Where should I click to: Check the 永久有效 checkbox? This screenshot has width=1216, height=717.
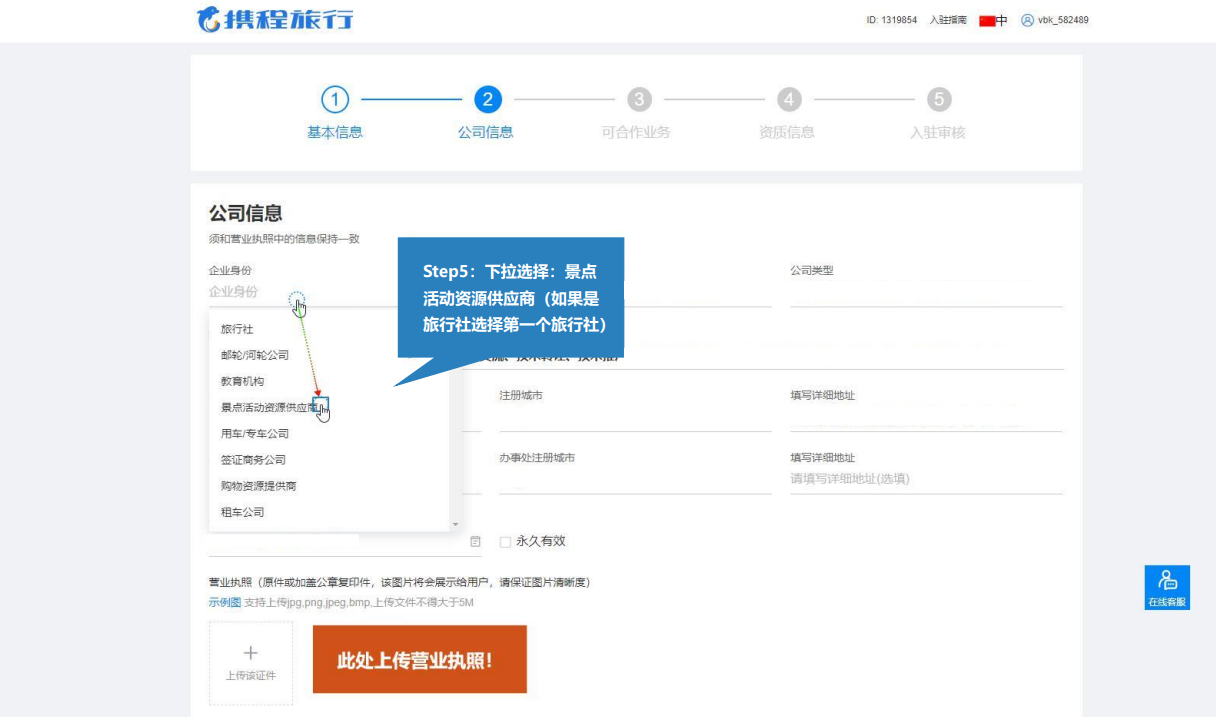coord(505,542)
